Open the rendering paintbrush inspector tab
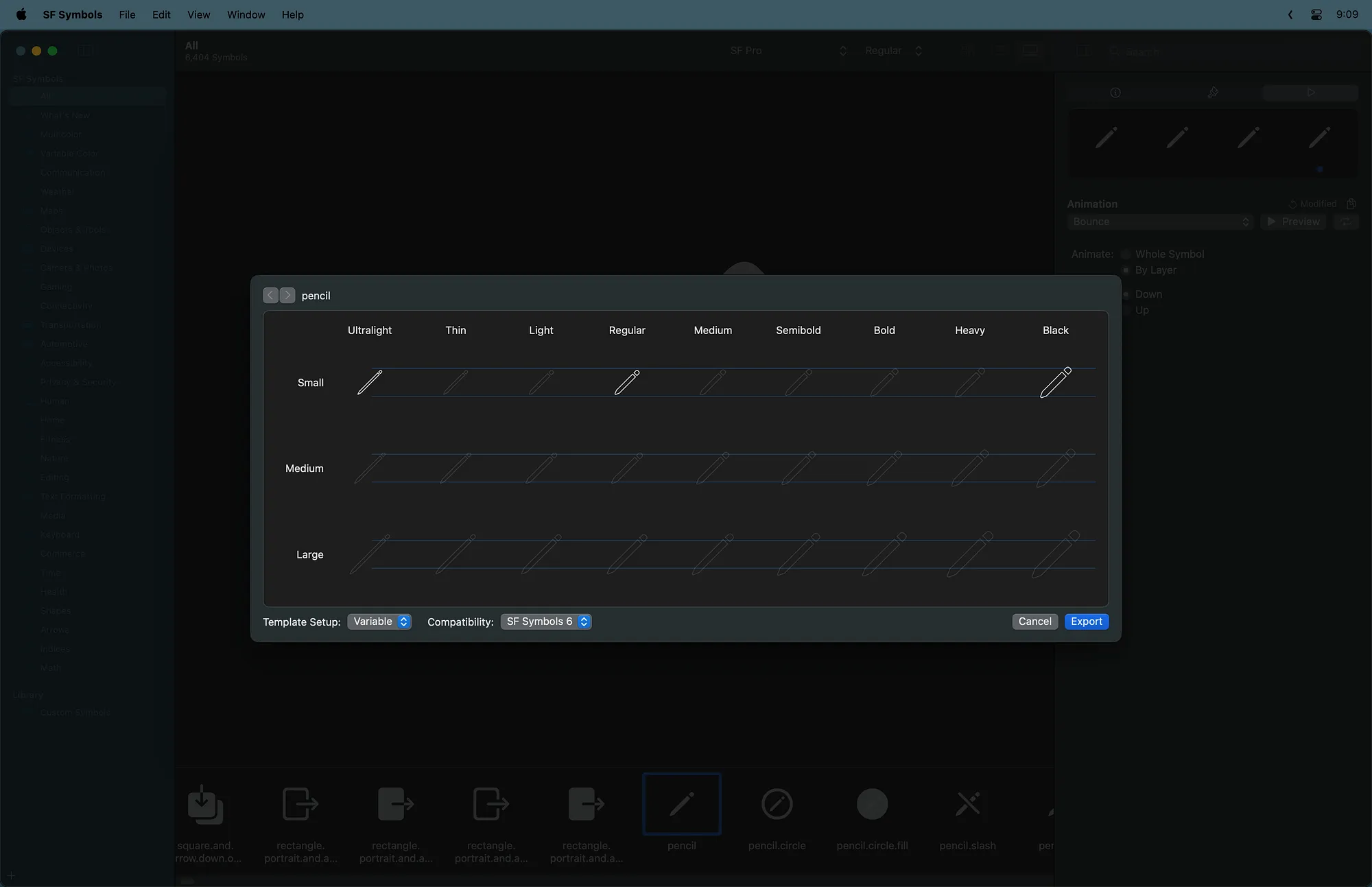The width and height of the screenshot is (1372, 887). 1213,93
